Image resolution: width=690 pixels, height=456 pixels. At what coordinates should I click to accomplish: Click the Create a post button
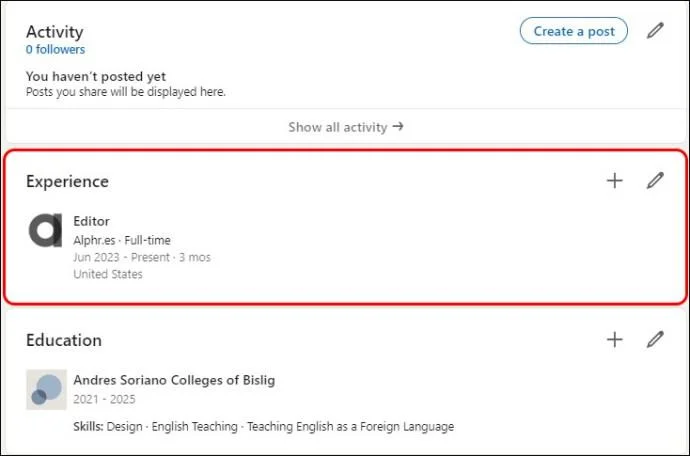[x=573, y=31]
